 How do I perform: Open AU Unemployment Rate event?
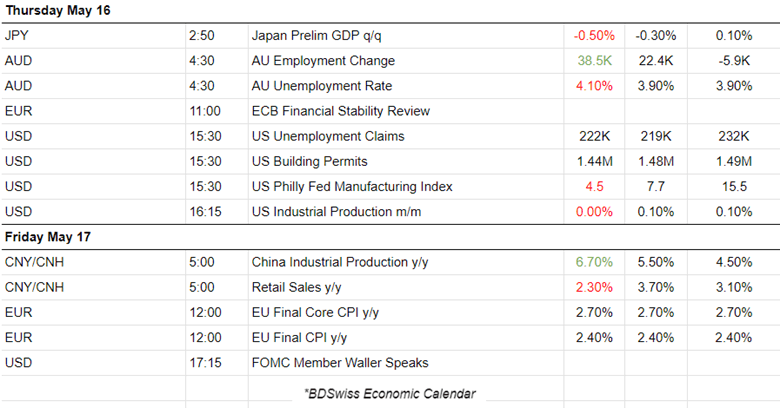(326, 86)
